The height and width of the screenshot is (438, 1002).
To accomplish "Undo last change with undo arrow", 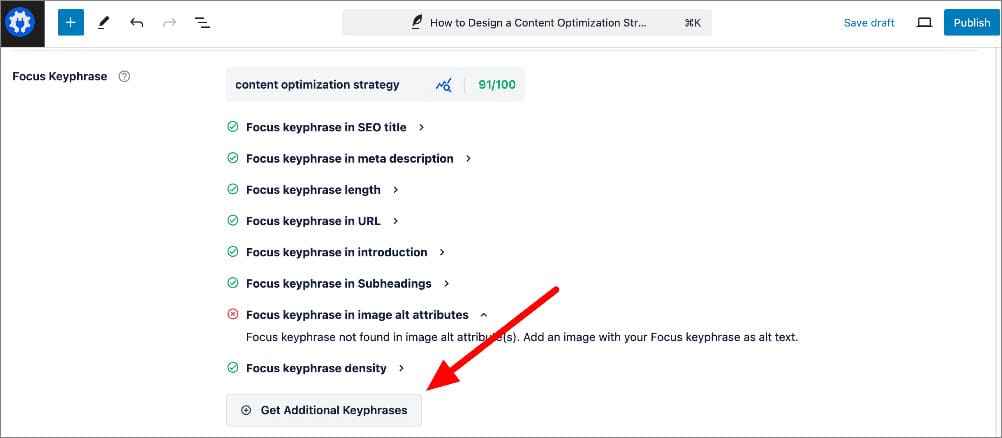I will pyautogui.click(x=136, y=23).
